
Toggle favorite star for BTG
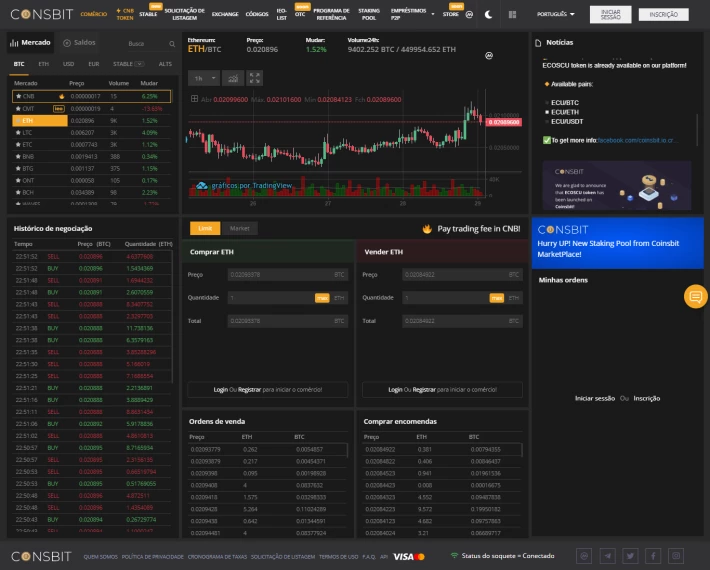coord(18,168)
